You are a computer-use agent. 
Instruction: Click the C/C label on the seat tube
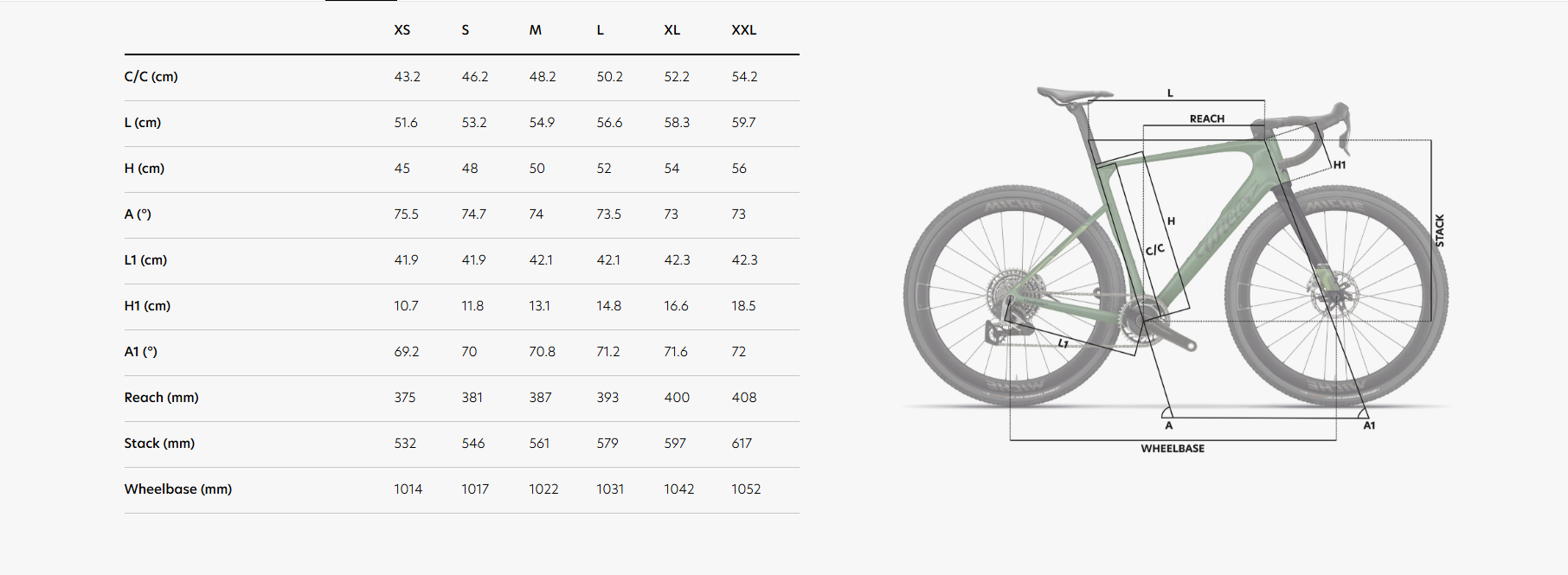tap(1155, 250)
